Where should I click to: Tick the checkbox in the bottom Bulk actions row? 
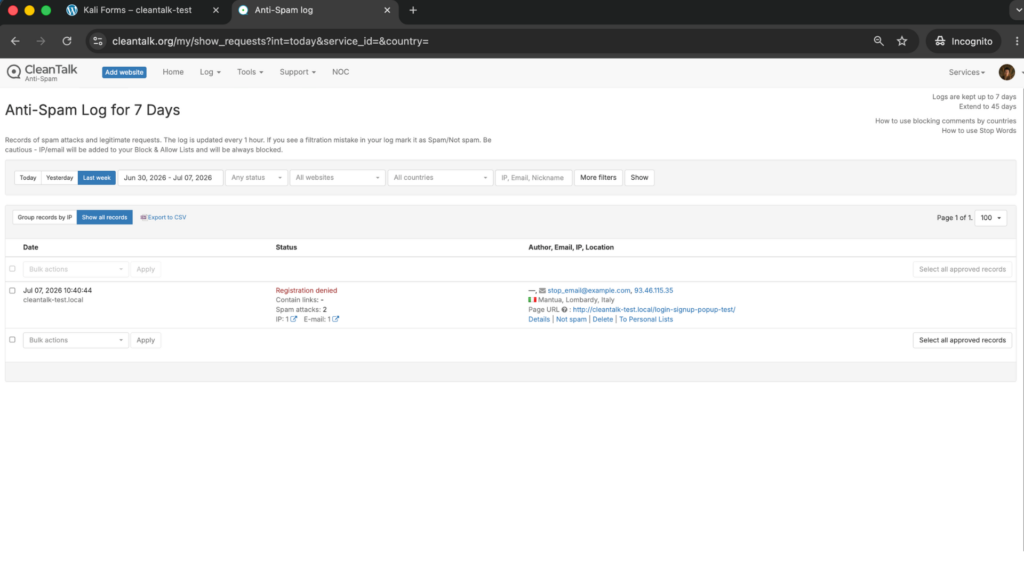pyautogui.click(x=12, y=340)
